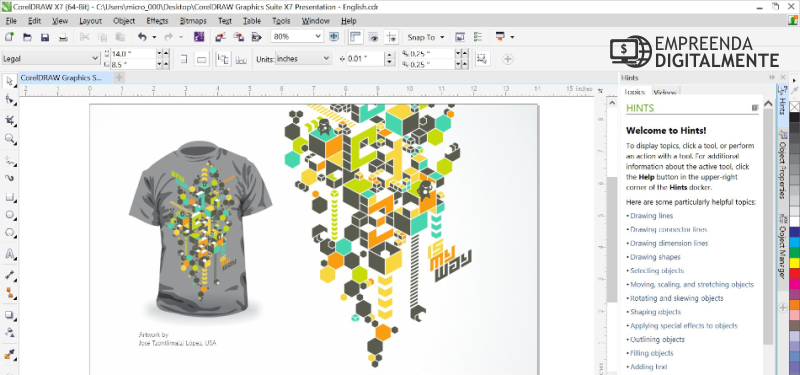The width and height of the screenshot is (800, 375).
Task: Select the Zoom tool
Action: pos(9,139)
